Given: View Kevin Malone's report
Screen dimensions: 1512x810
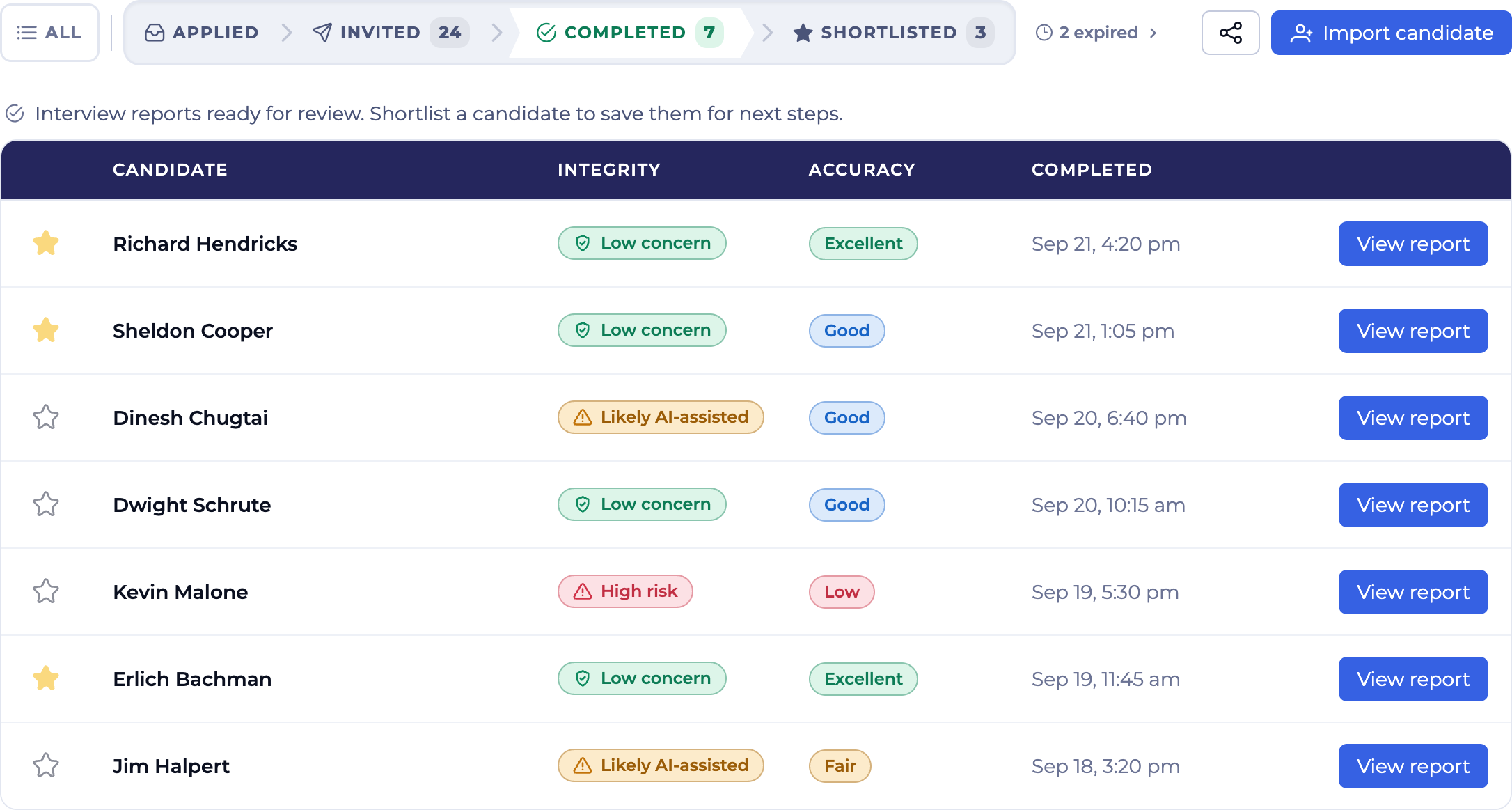Looking at the screenshot, I should pos(1413,592).
